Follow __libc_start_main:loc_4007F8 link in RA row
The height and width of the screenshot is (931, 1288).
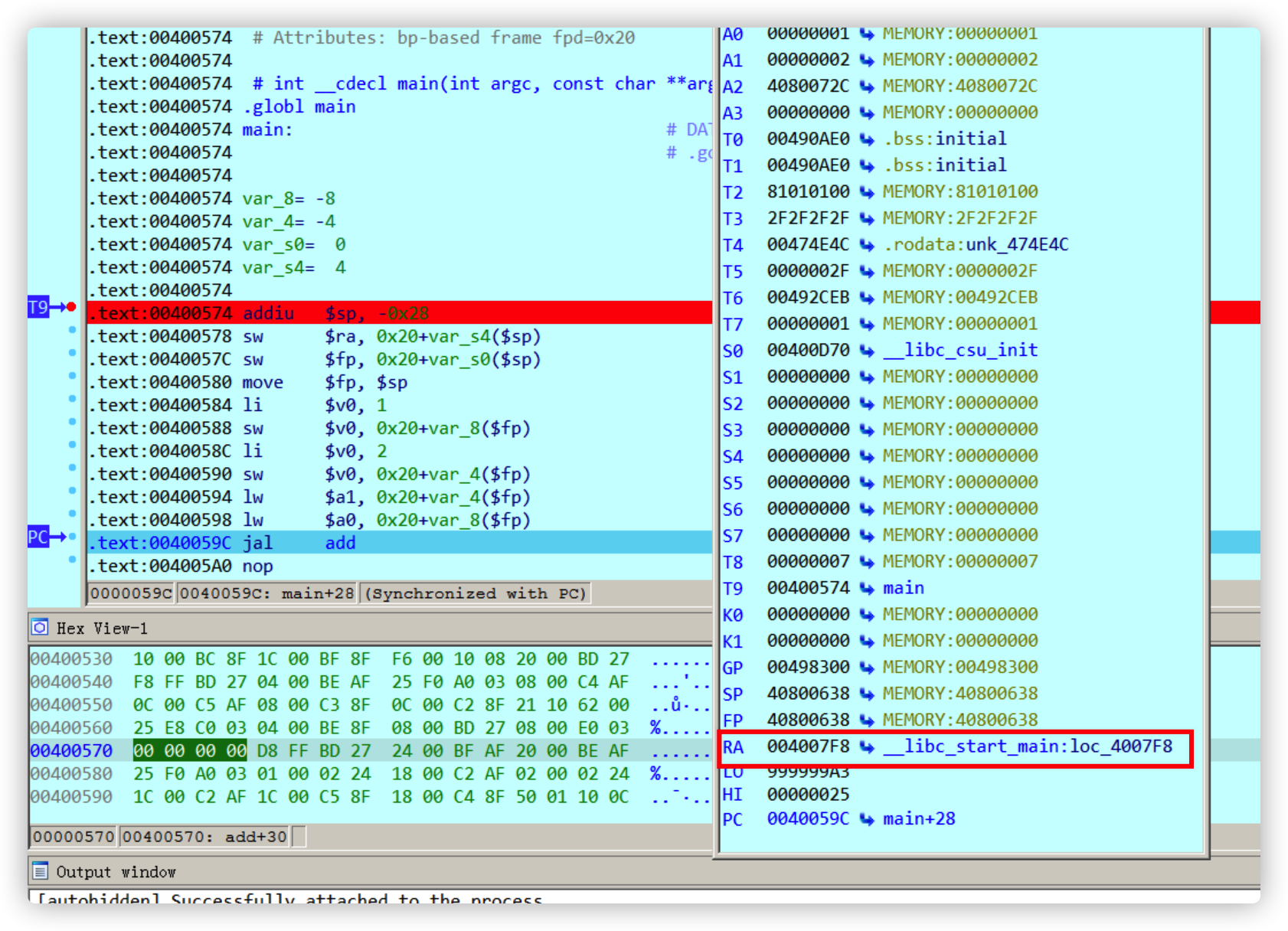pyautogui.click(x=1028, y=746)
